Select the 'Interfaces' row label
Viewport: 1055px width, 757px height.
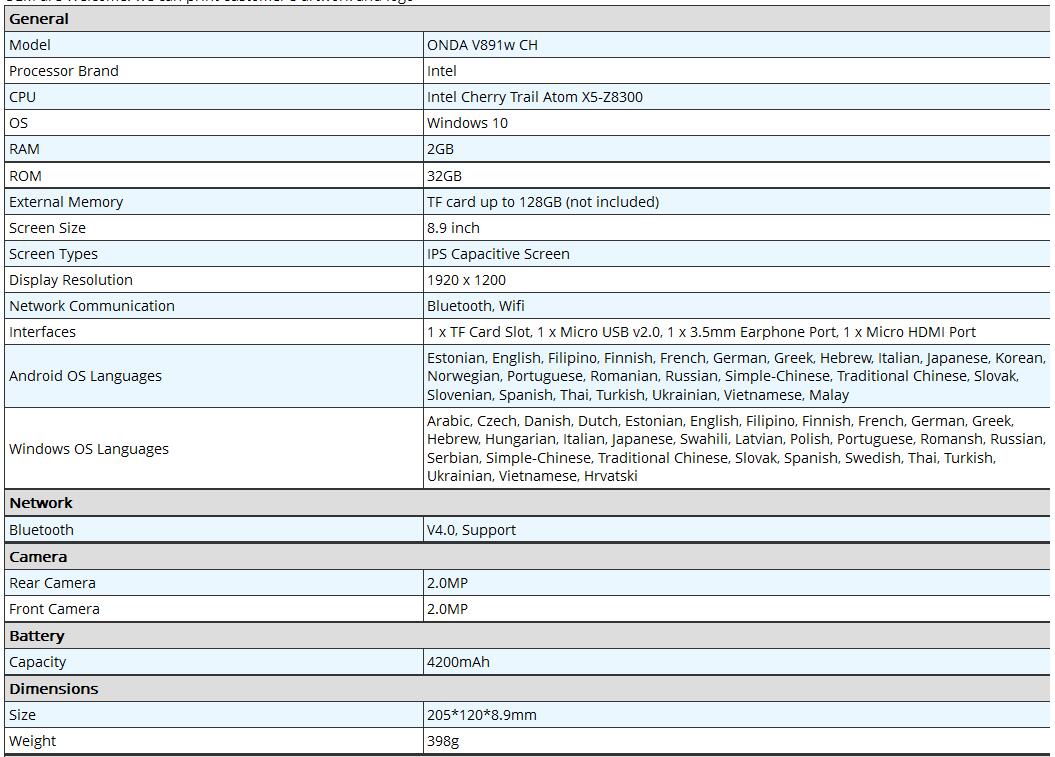(42, 332)
